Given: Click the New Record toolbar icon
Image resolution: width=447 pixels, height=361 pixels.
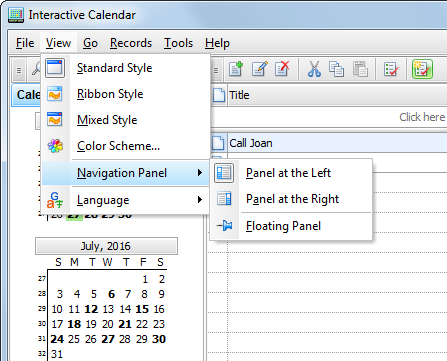Looking at the screenshot, I should click(236, 69).
